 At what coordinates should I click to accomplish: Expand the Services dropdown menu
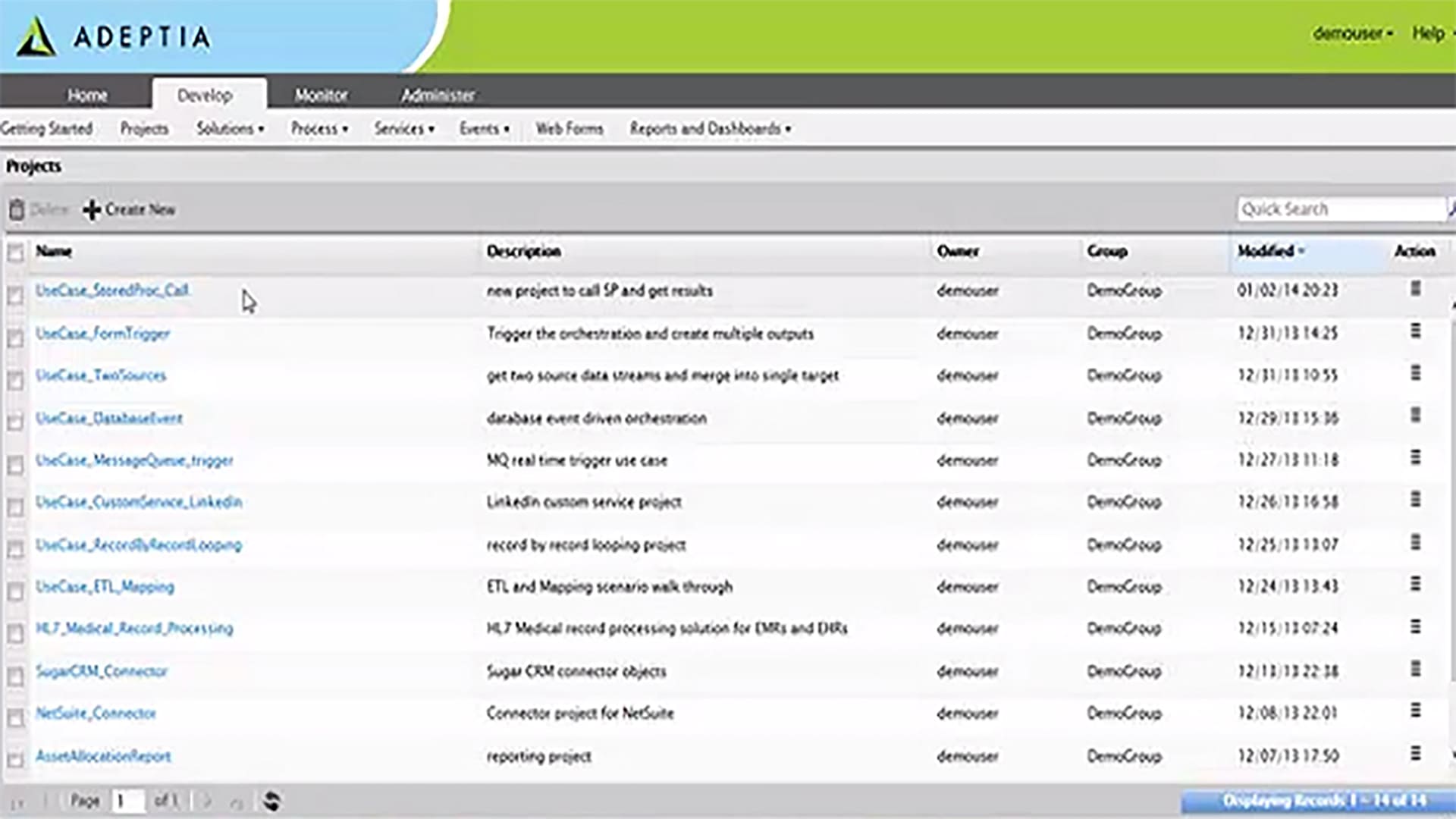pyautogui.click(x=404, y=129)
